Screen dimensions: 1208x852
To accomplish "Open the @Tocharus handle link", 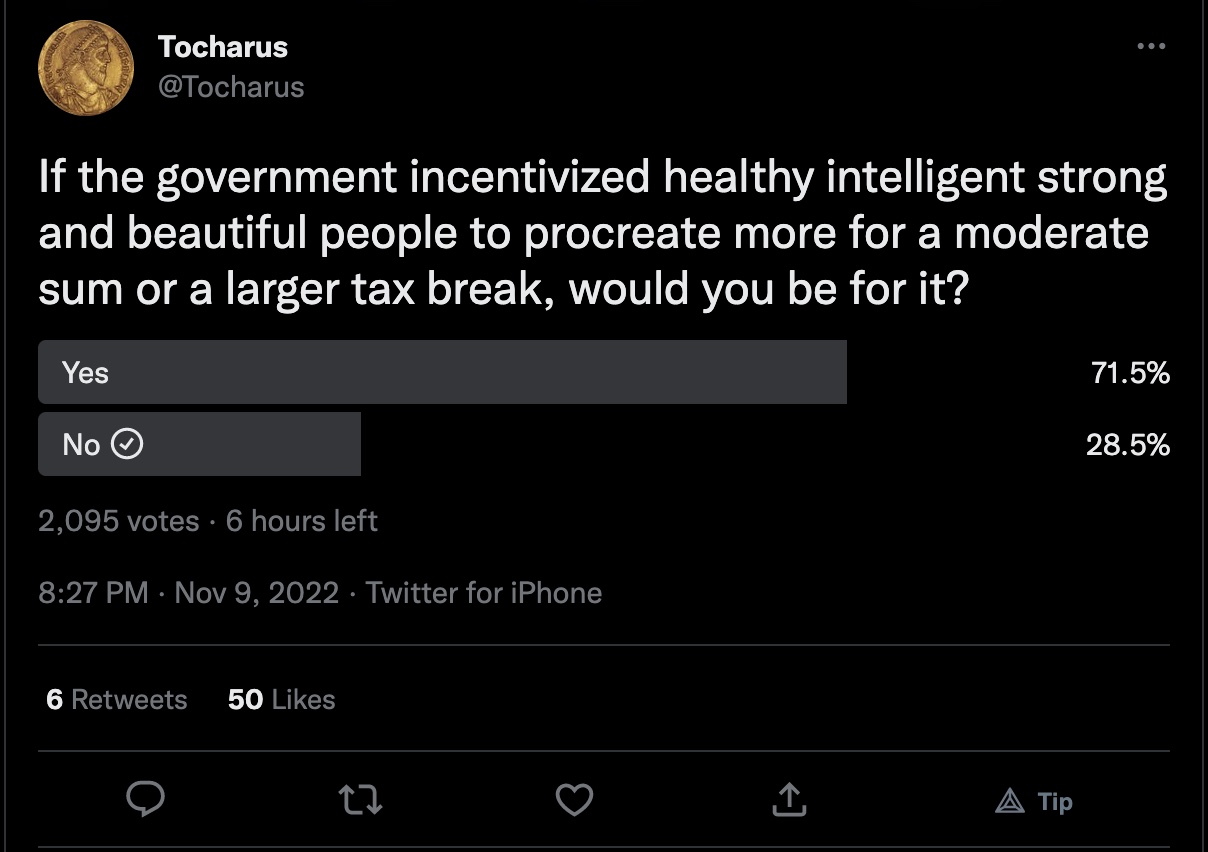I will pyautogui.click(x=231, y=87).
